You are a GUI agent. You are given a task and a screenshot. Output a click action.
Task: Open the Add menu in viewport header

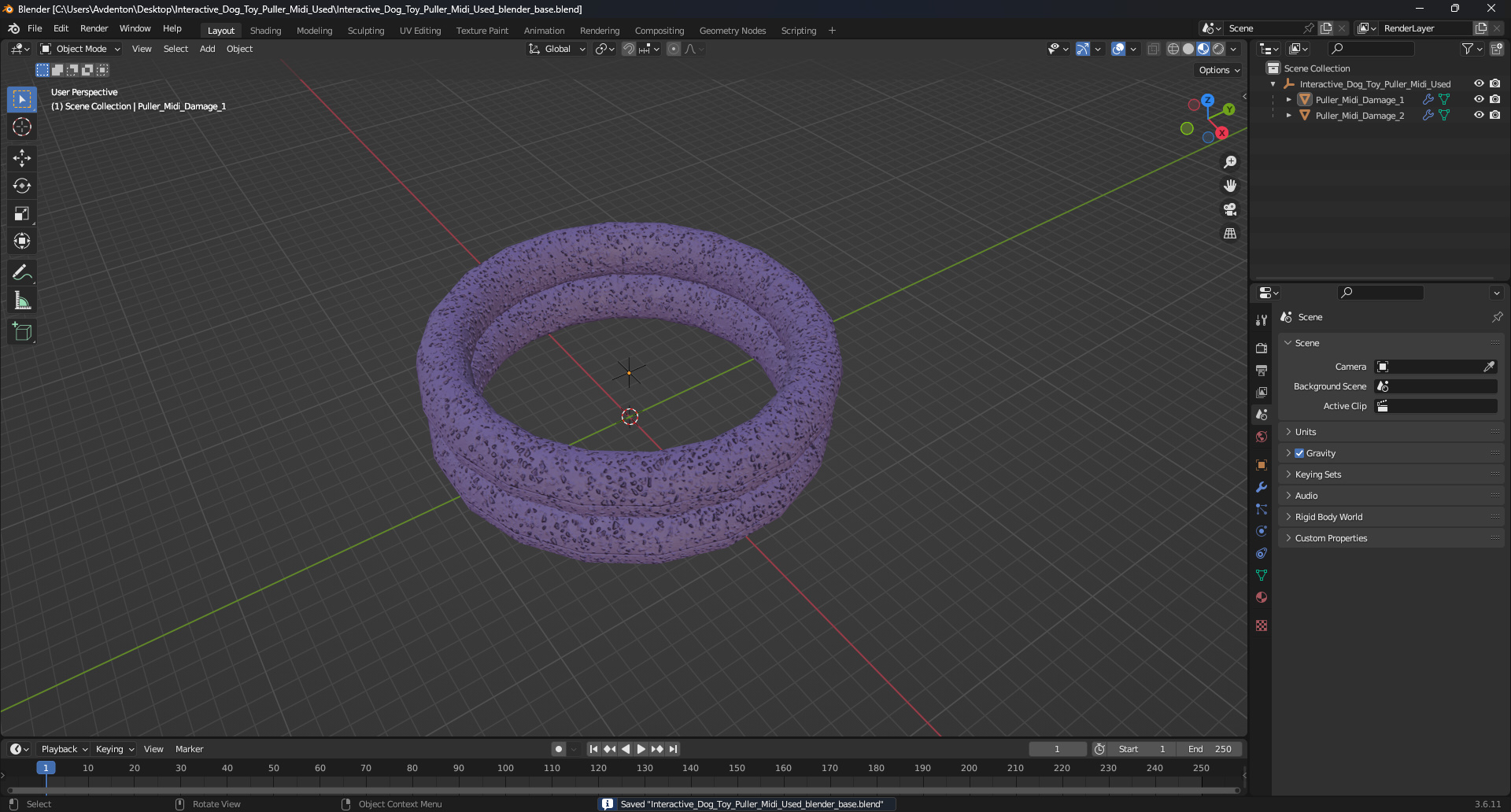207,49
